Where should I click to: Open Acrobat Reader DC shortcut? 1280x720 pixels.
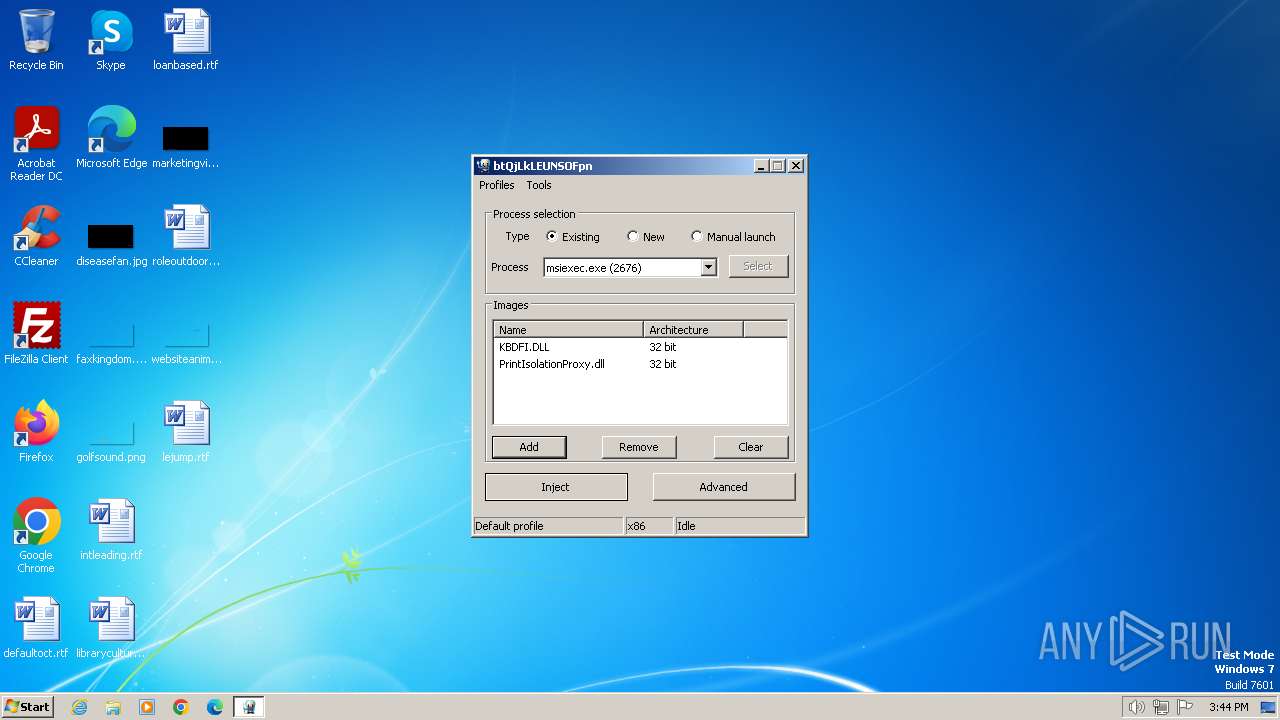coord(36,144)
